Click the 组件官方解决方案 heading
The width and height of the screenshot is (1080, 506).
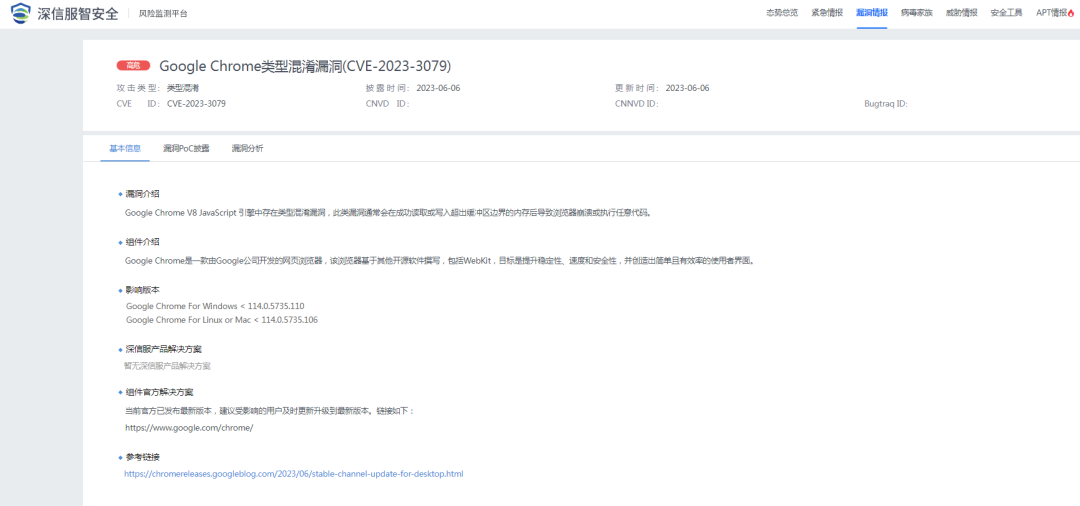tap(159, 392)
